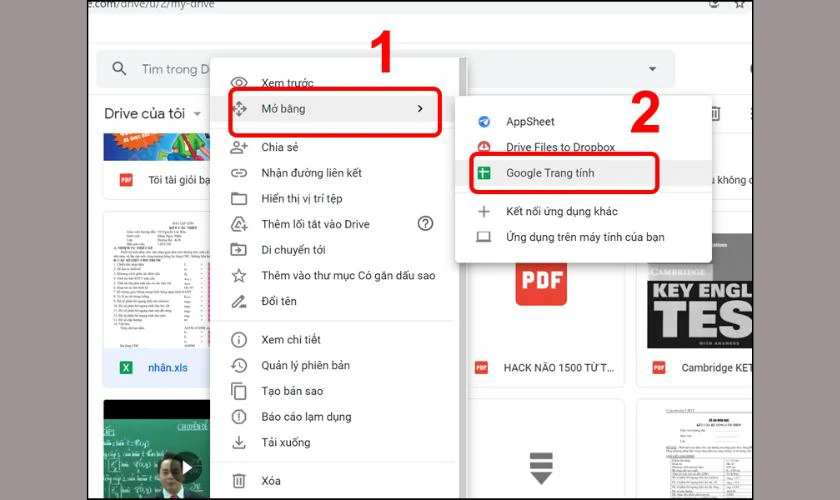The width and height of the screenshot is (840, 500).
Task: Click the Drive shortcut icon
Action: tap(239, 224)
